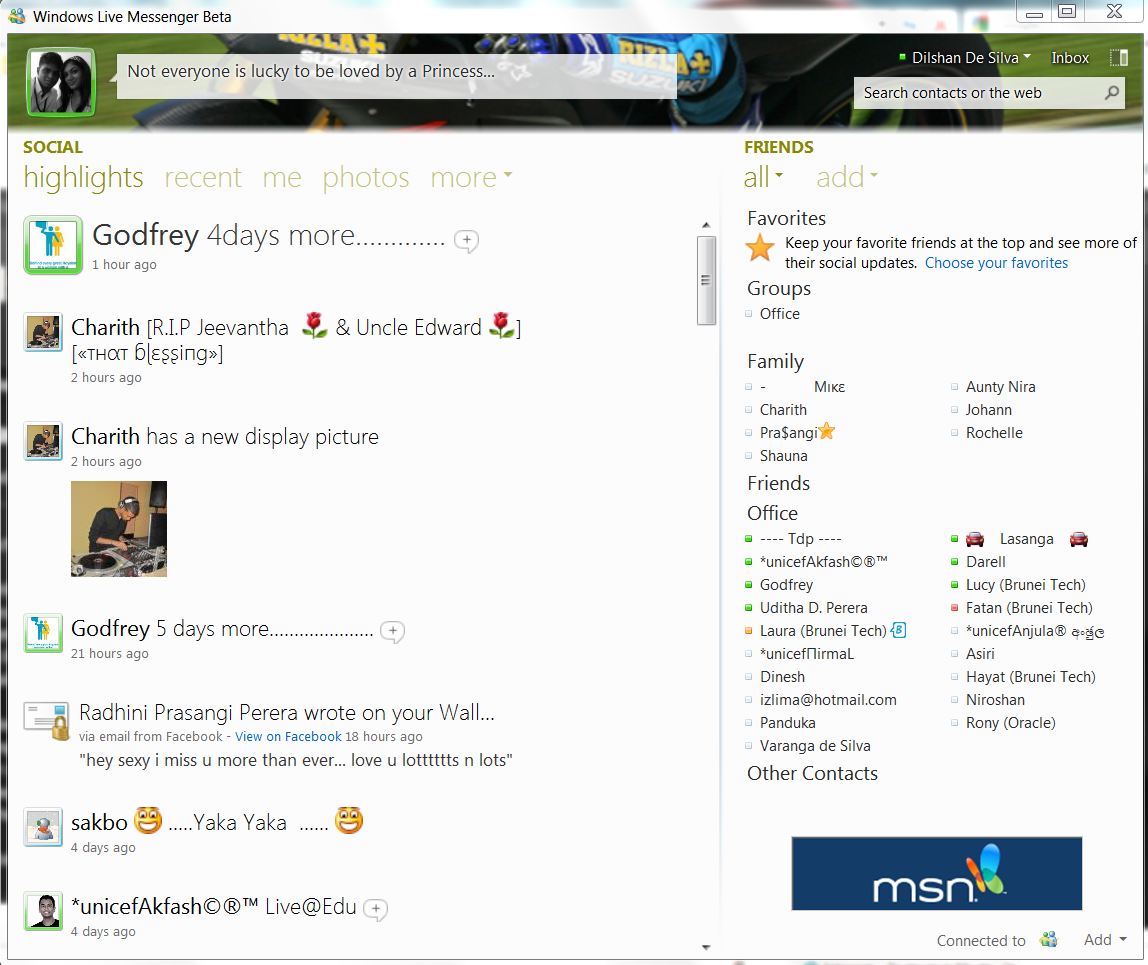The image size is (1148, 965).
Task: Click Darell's online status indicator
Action: [x=954, y=562]
